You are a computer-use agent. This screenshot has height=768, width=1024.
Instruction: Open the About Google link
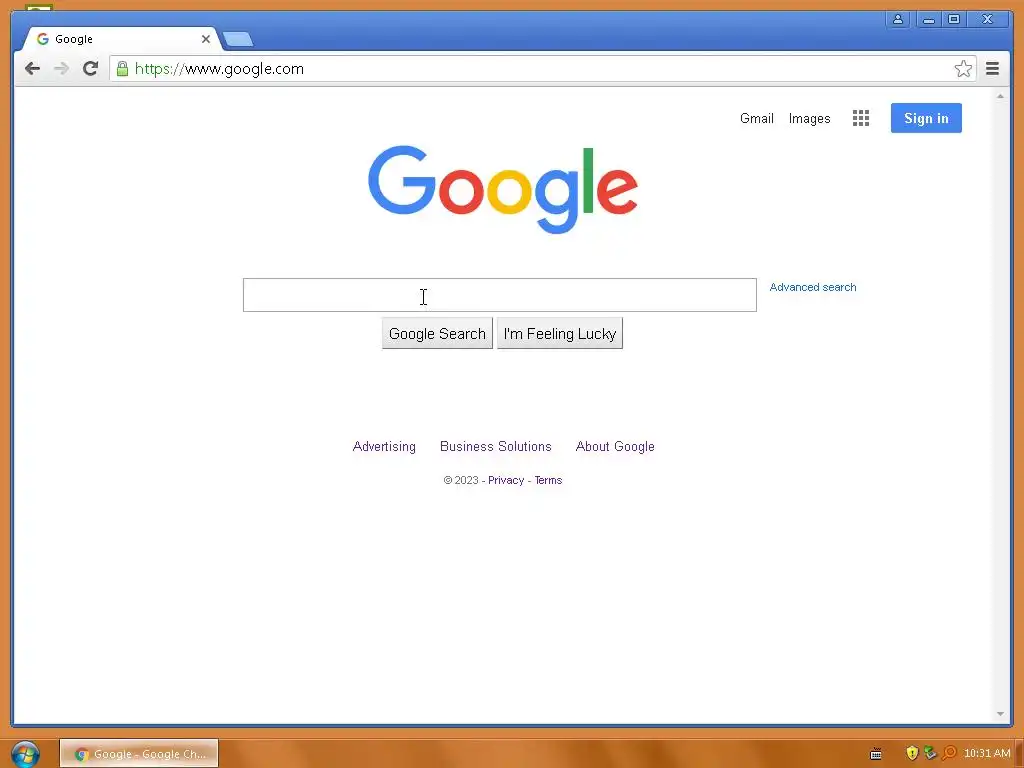tap(615, 447)
